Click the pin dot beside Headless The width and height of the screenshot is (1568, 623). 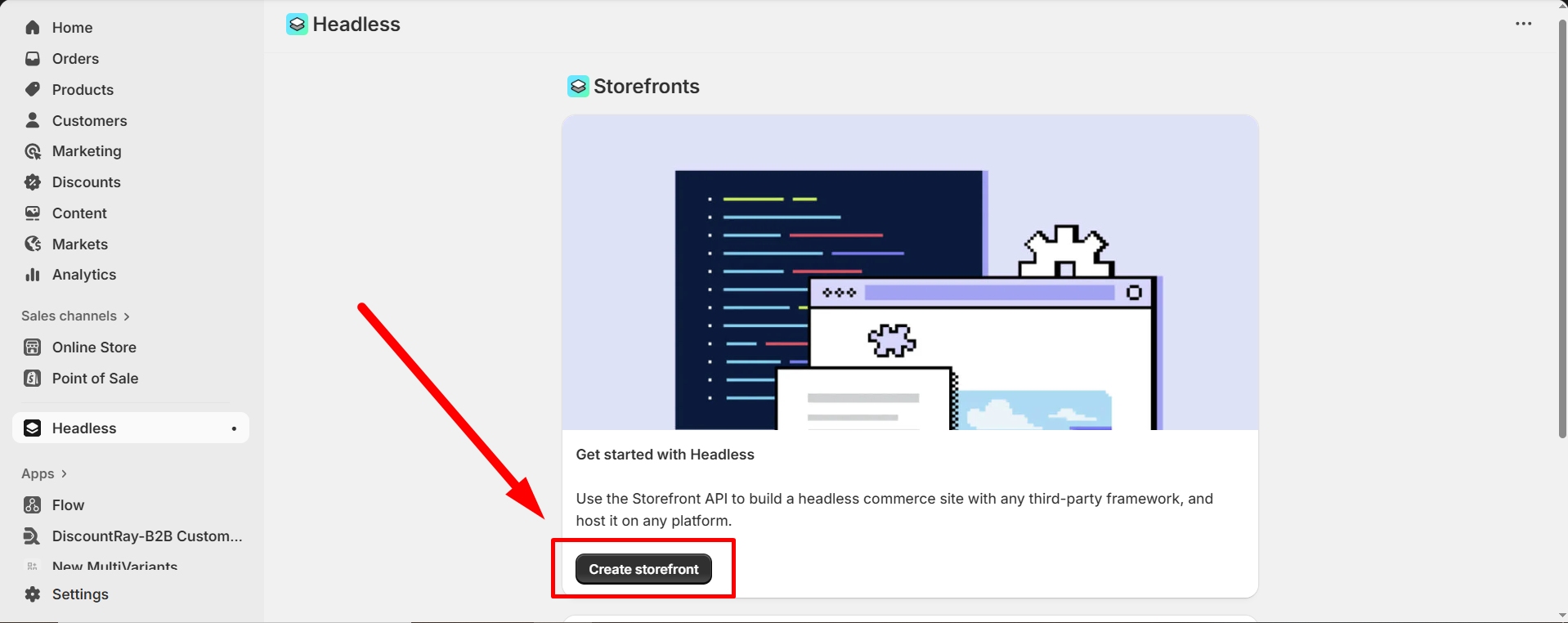[x=234, y=428]
